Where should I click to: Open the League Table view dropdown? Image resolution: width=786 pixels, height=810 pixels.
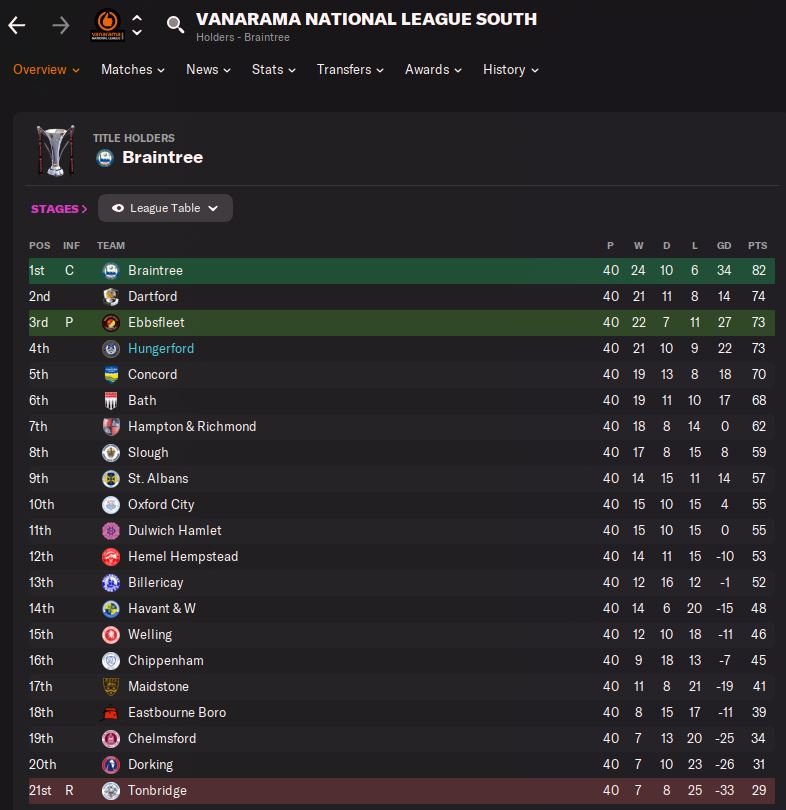point(165,208)
